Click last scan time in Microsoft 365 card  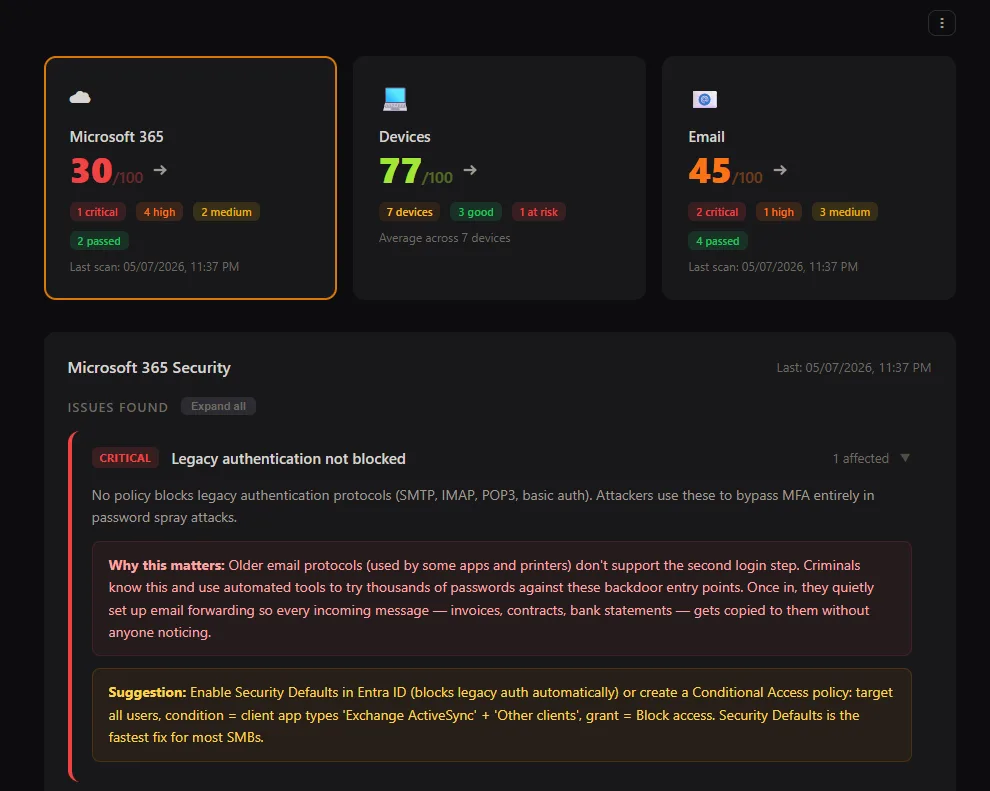point(154,266)
